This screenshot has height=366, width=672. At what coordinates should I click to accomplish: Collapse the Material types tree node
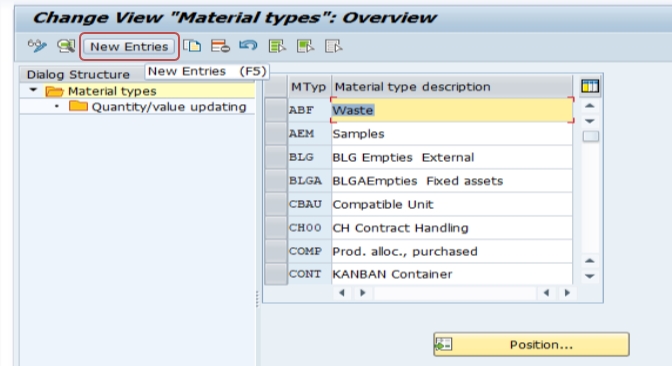coord(33,90)
